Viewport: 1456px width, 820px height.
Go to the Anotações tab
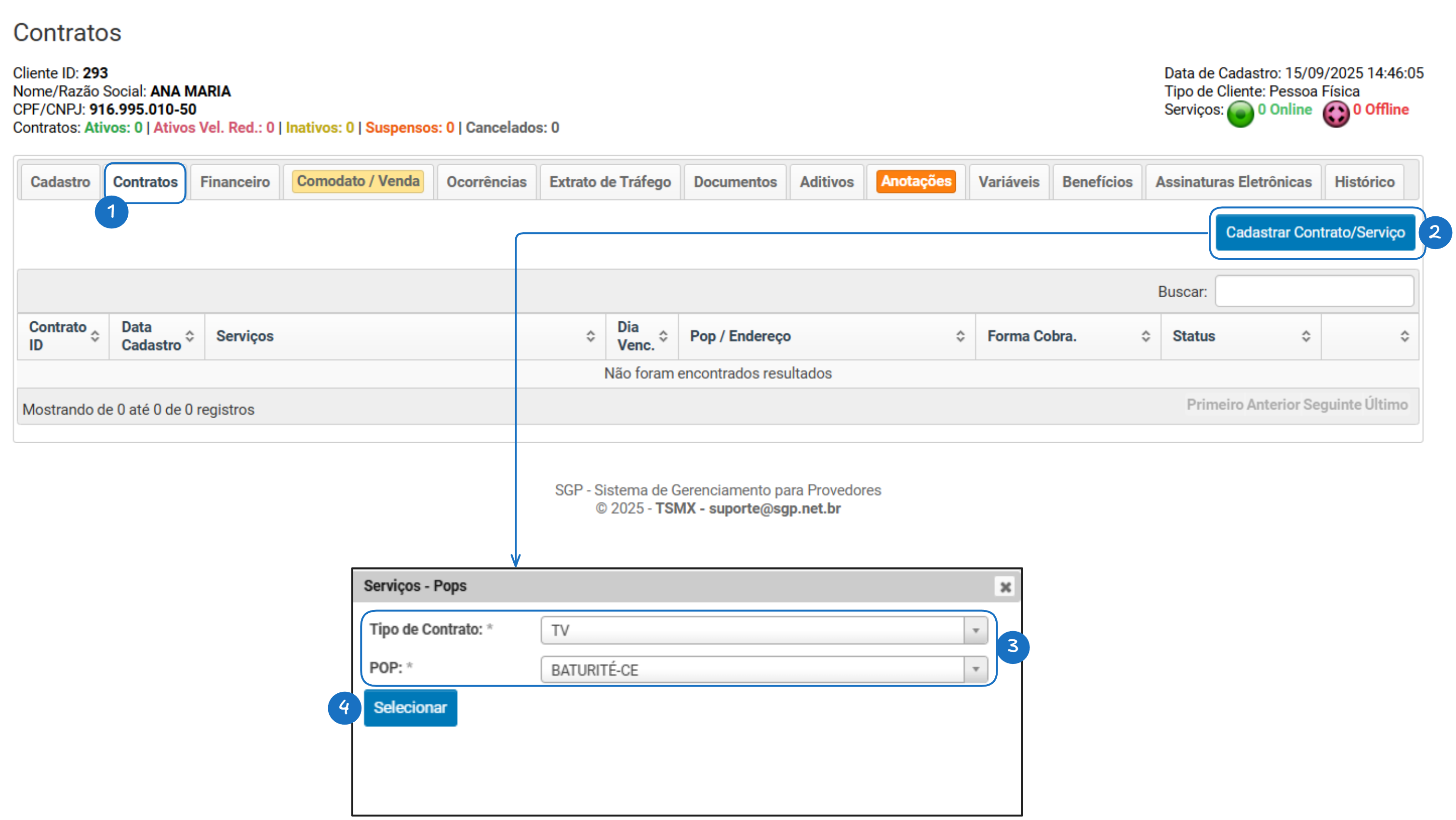(x=916, y=182)
